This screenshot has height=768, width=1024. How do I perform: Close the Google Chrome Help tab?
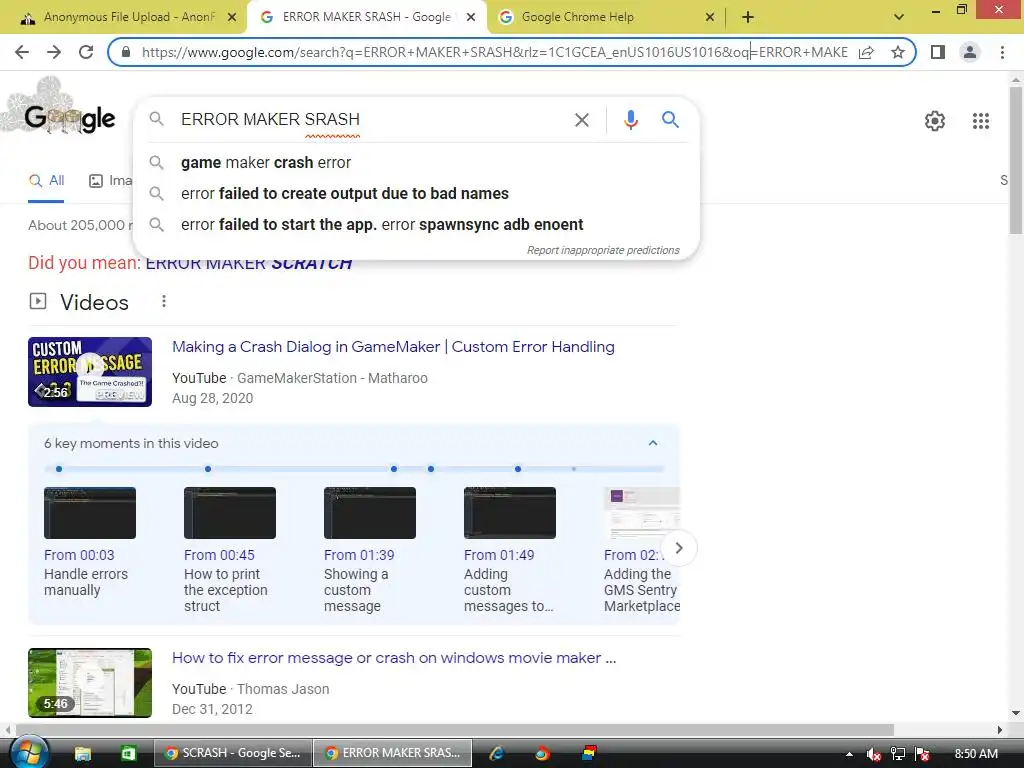(x=710, y=18)
